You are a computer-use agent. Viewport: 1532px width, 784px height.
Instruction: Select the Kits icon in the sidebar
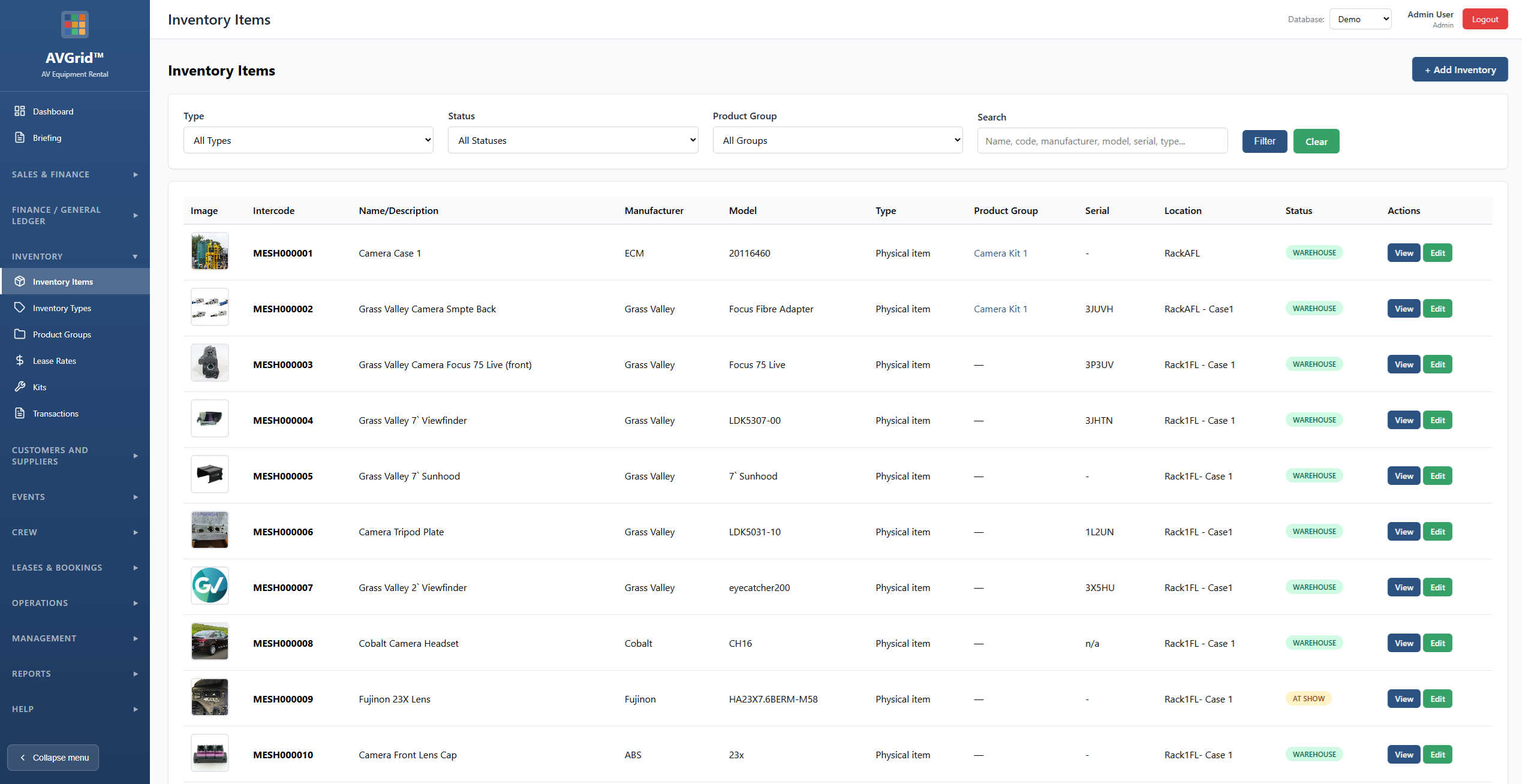pos(20,387)
